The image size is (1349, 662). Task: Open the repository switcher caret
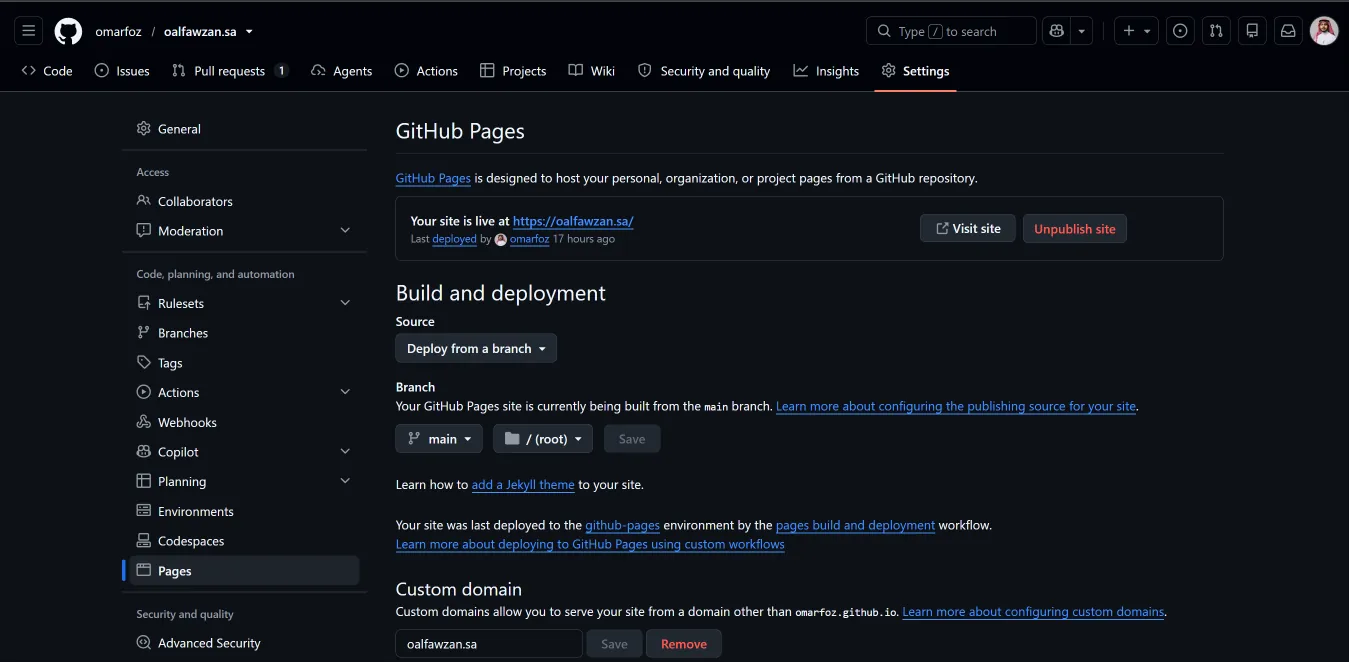(x=249, y=31)
